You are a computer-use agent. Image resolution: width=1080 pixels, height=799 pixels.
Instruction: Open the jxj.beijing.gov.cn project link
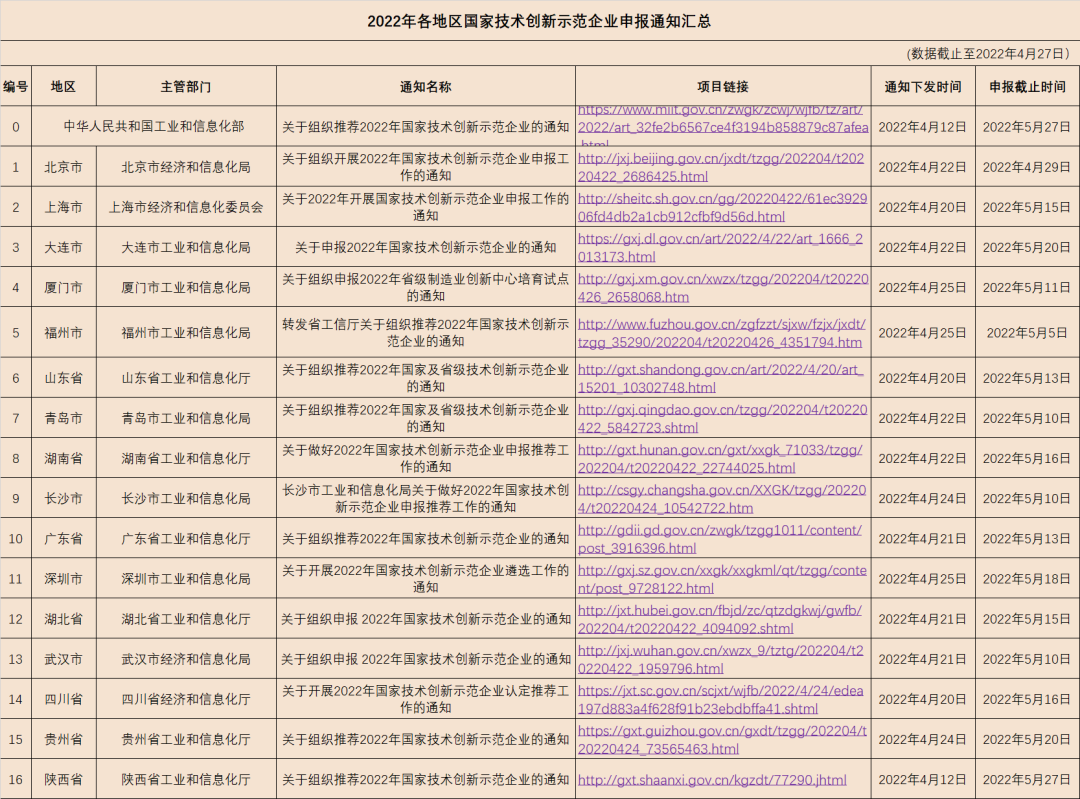[x=720, y=167]
